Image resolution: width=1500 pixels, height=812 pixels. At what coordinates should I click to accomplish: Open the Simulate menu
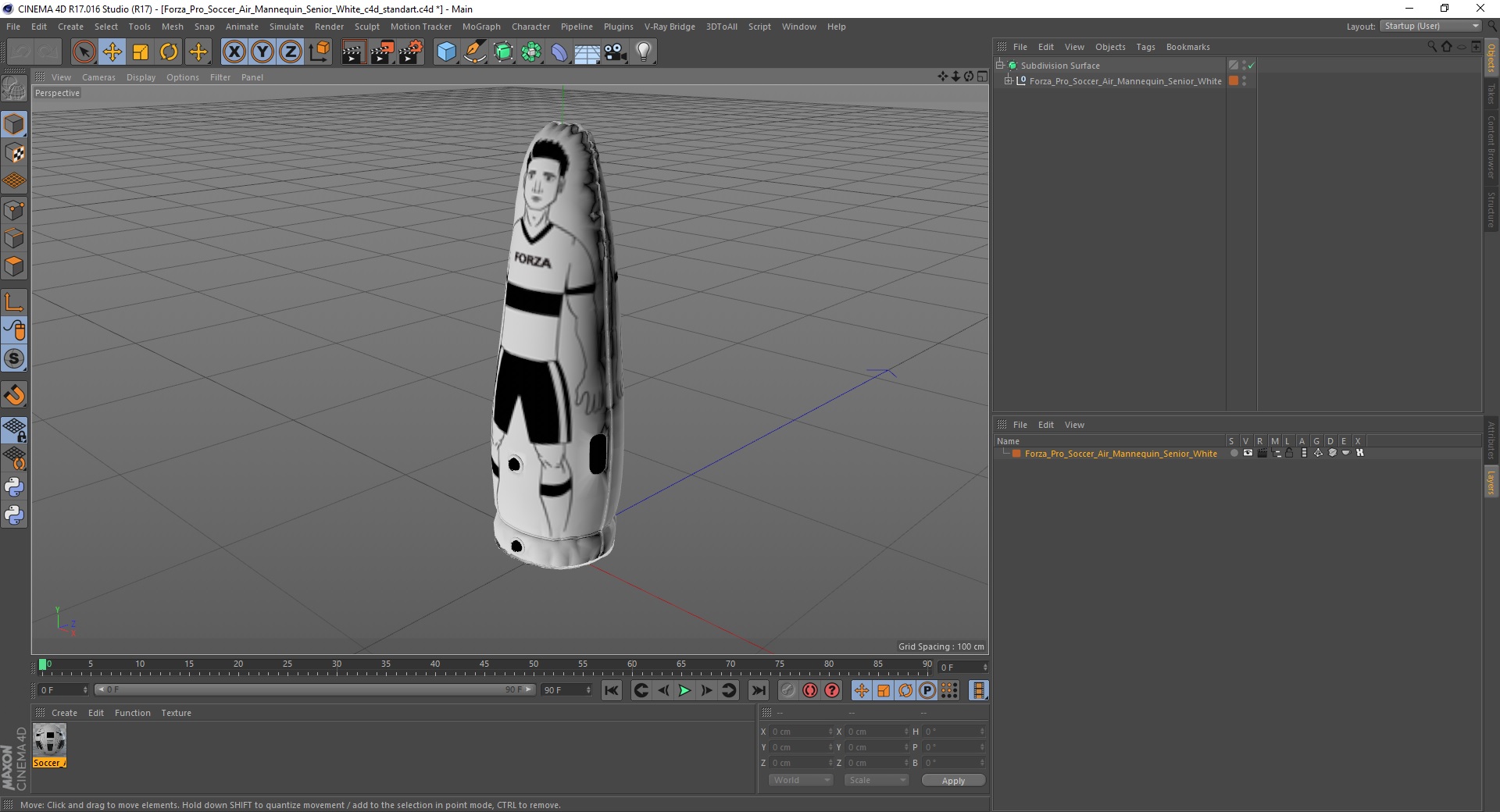(x=287, y=27)
